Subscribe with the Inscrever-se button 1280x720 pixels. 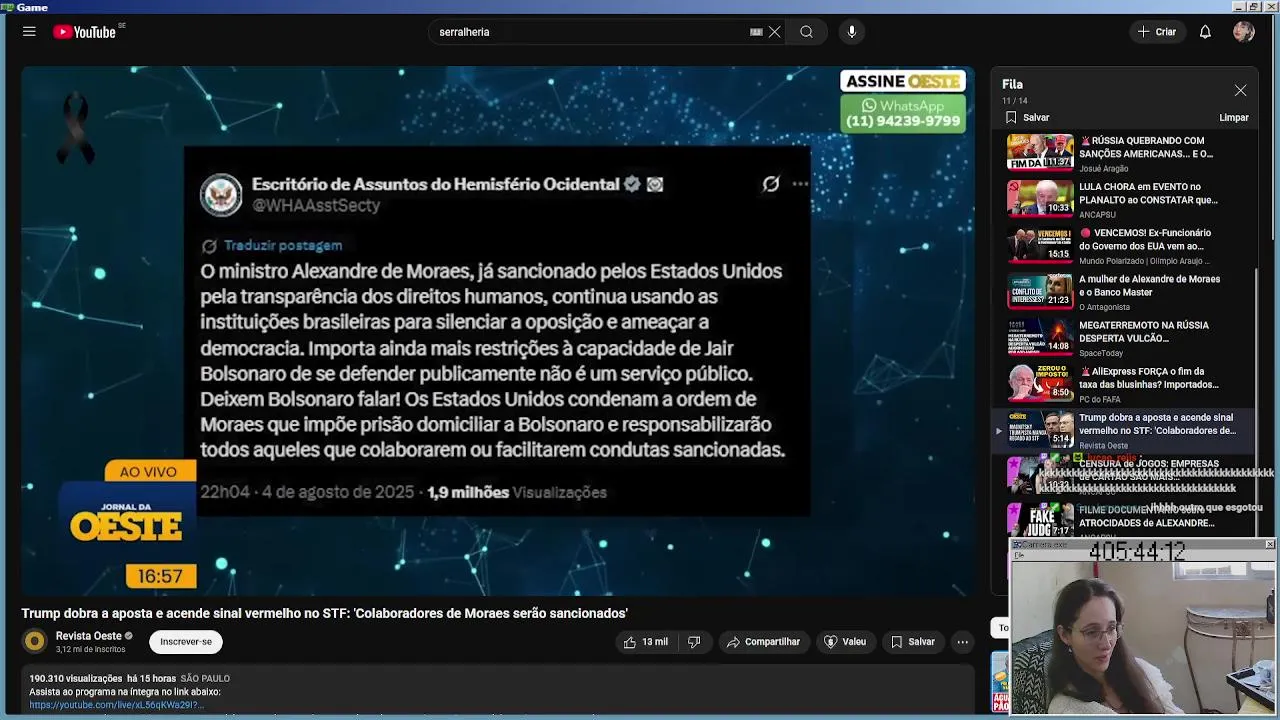coord(186,642)
